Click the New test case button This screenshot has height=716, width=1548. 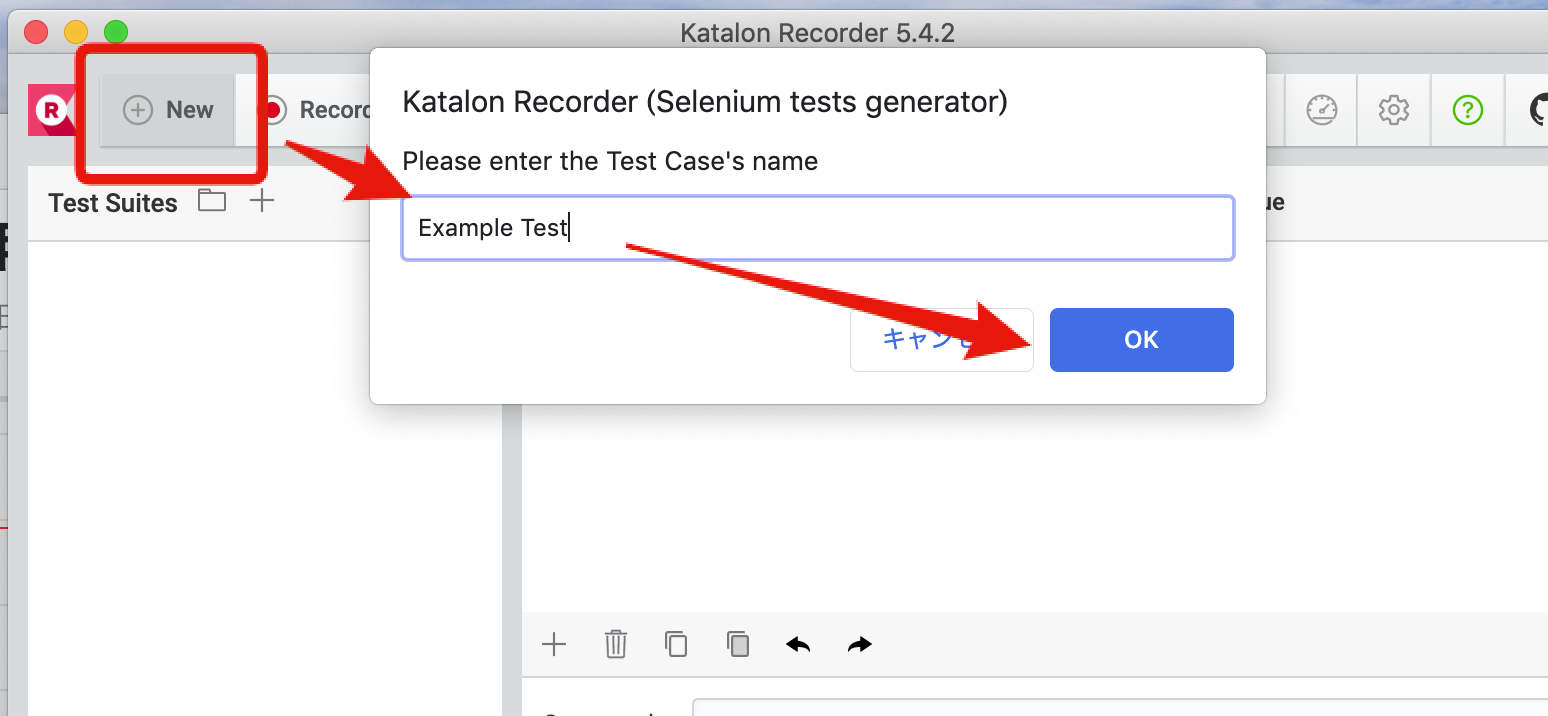pyautogui.click(x=168, y=110)
